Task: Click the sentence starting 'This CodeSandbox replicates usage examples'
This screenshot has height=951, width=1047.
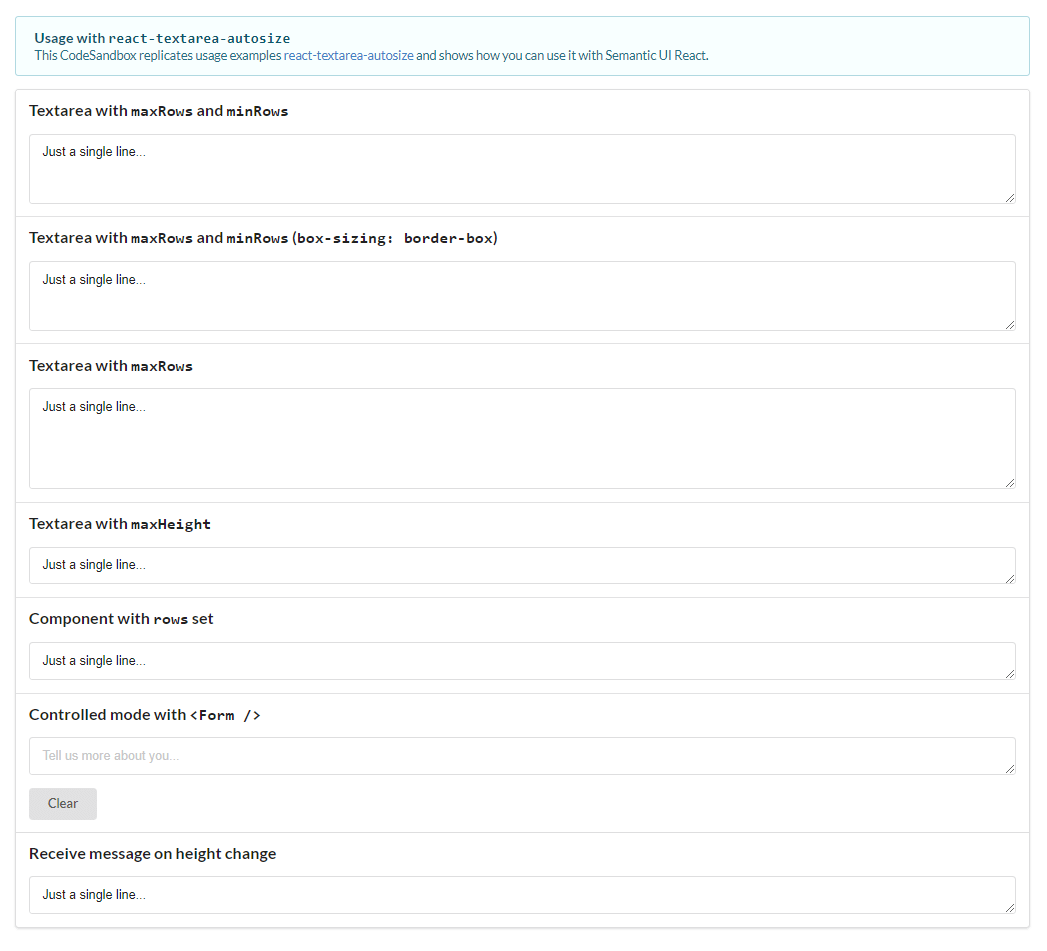Action: pyautogui.click(x=371, y=55)
